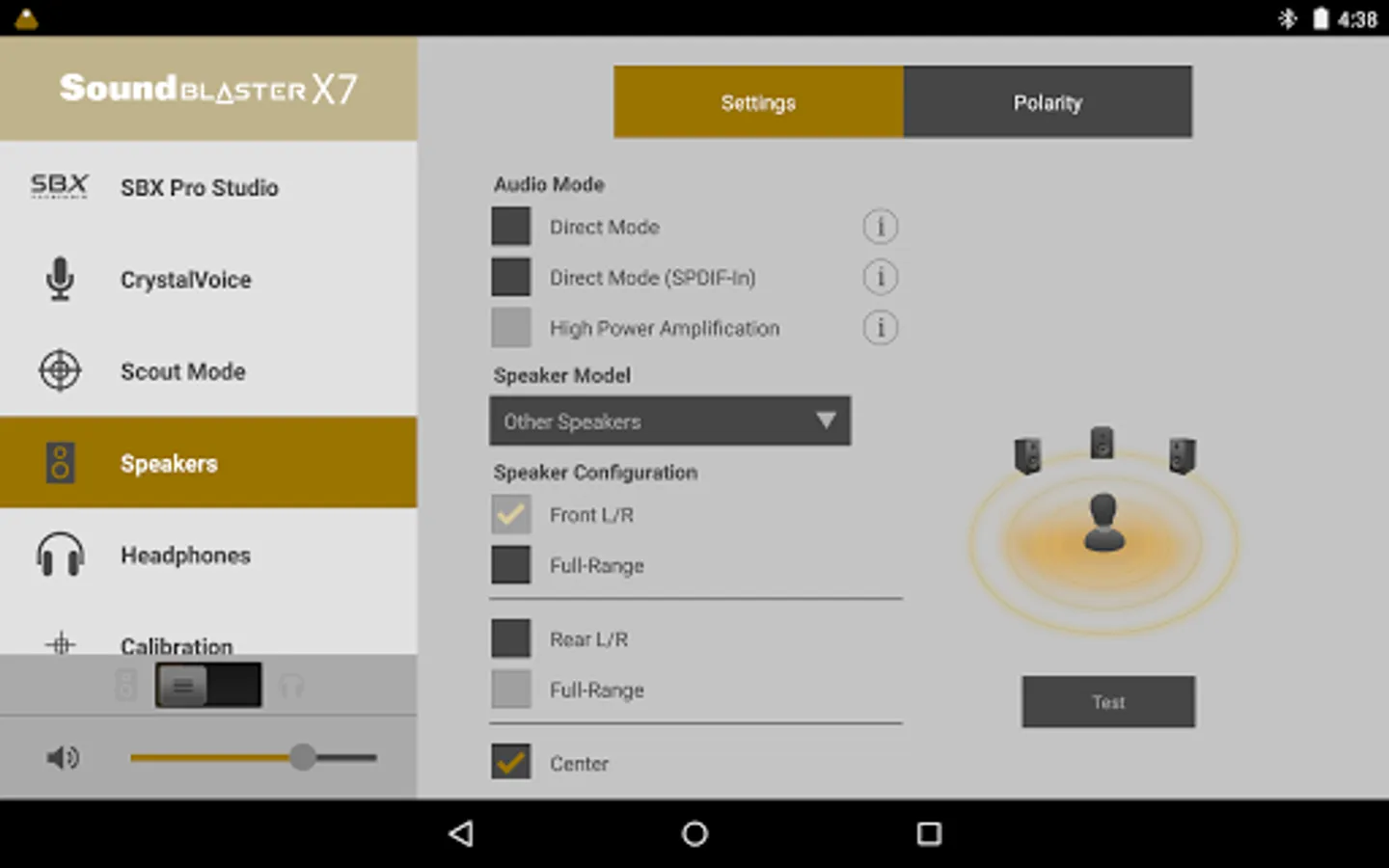The width and height of the screenshot is (1389, 868).
Task: Enable the Rear L/R checkbox
Action: [511, 638]
